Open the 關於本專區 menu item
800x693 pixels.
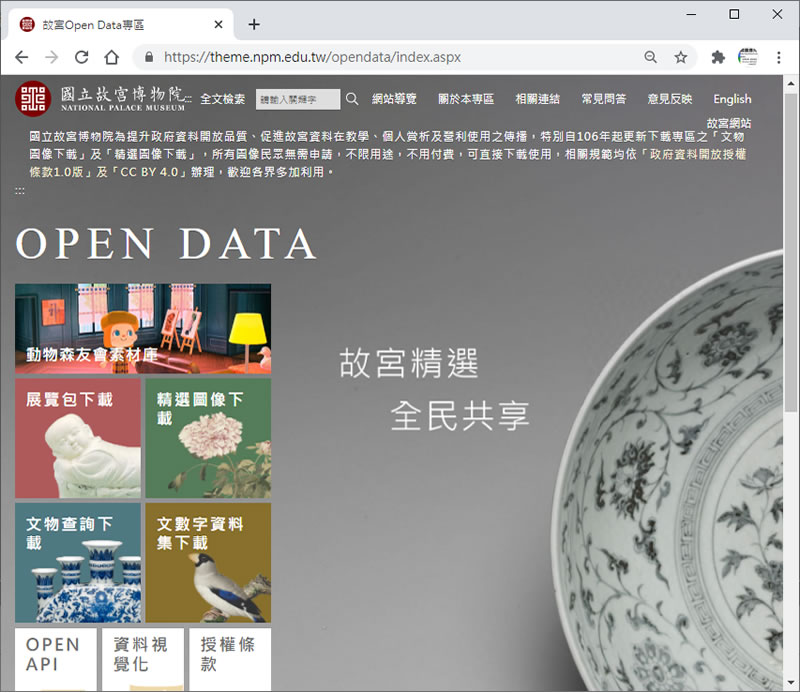[x=466, y=99]
